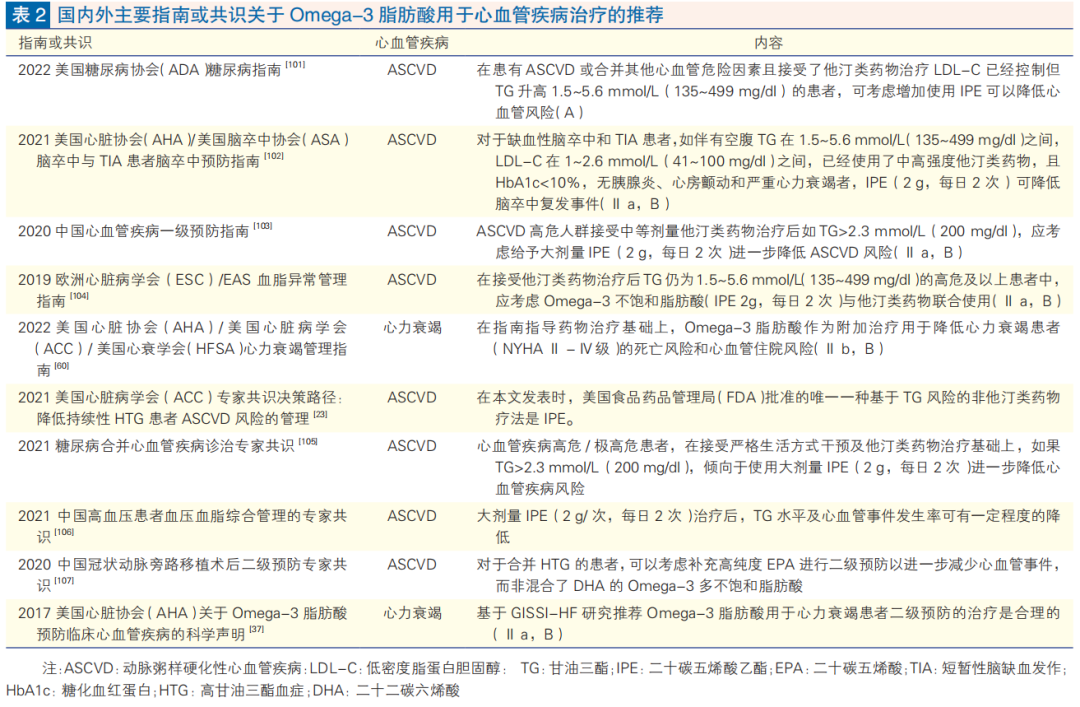
Task: Click reference superscript [37]
Action: [256, 630]
